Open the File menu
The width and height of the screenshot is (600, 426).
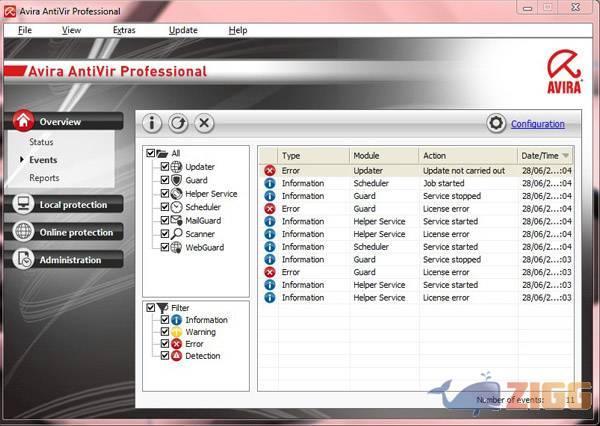tap(25, 30)
